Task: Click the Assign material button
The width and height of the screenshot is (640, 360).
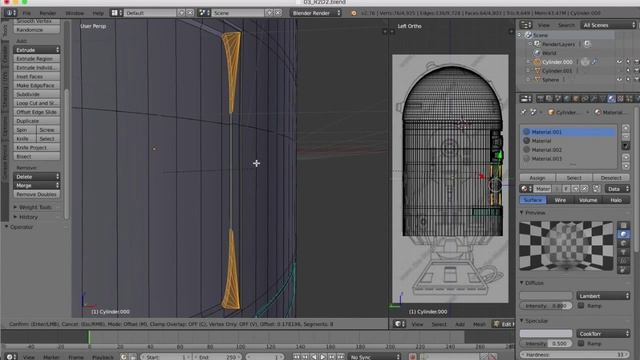Action: pyautogui.click(x=537, y=178)
